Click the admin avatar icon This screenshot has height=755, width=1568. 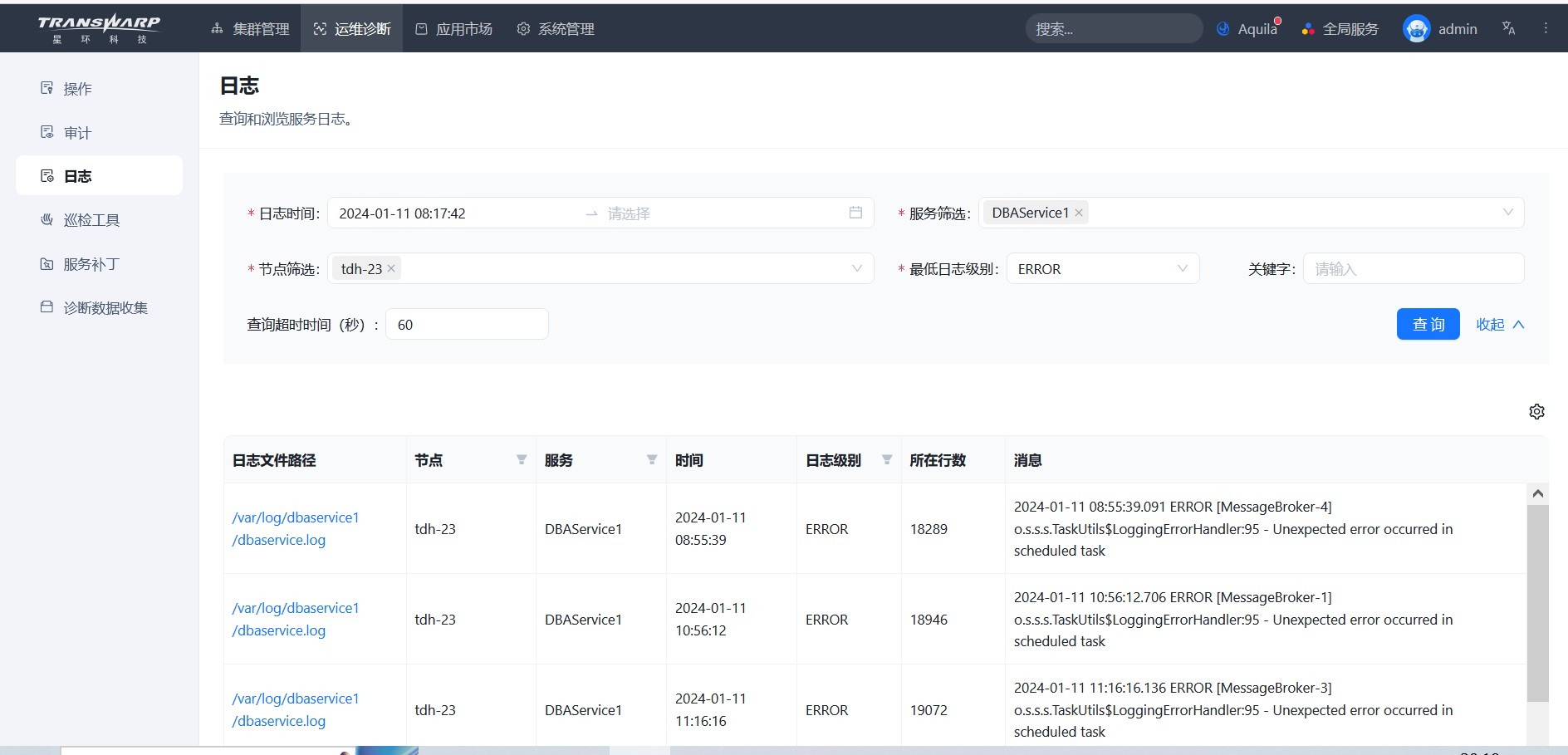[x=1416, y=29]
